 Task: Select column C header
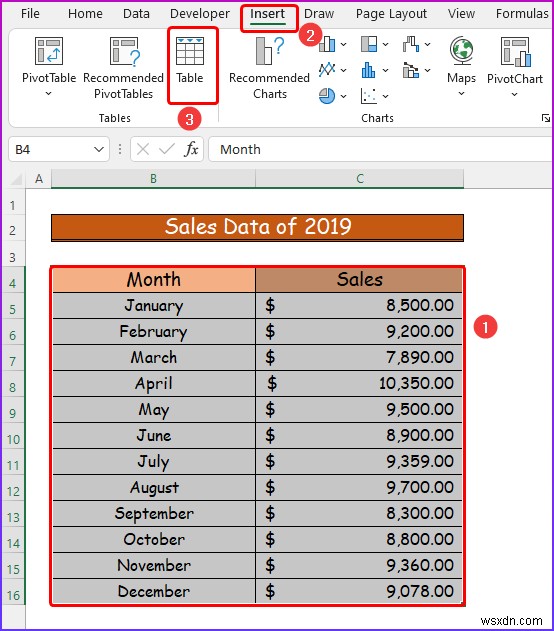point(360,179)
